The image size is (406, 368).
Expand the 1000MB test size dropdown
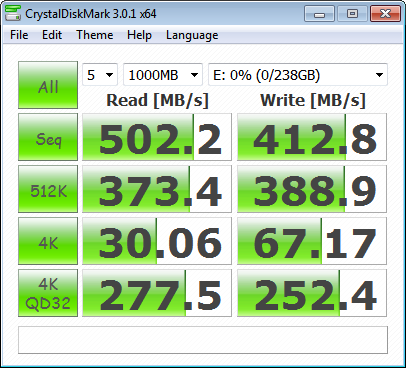(163, 75)
